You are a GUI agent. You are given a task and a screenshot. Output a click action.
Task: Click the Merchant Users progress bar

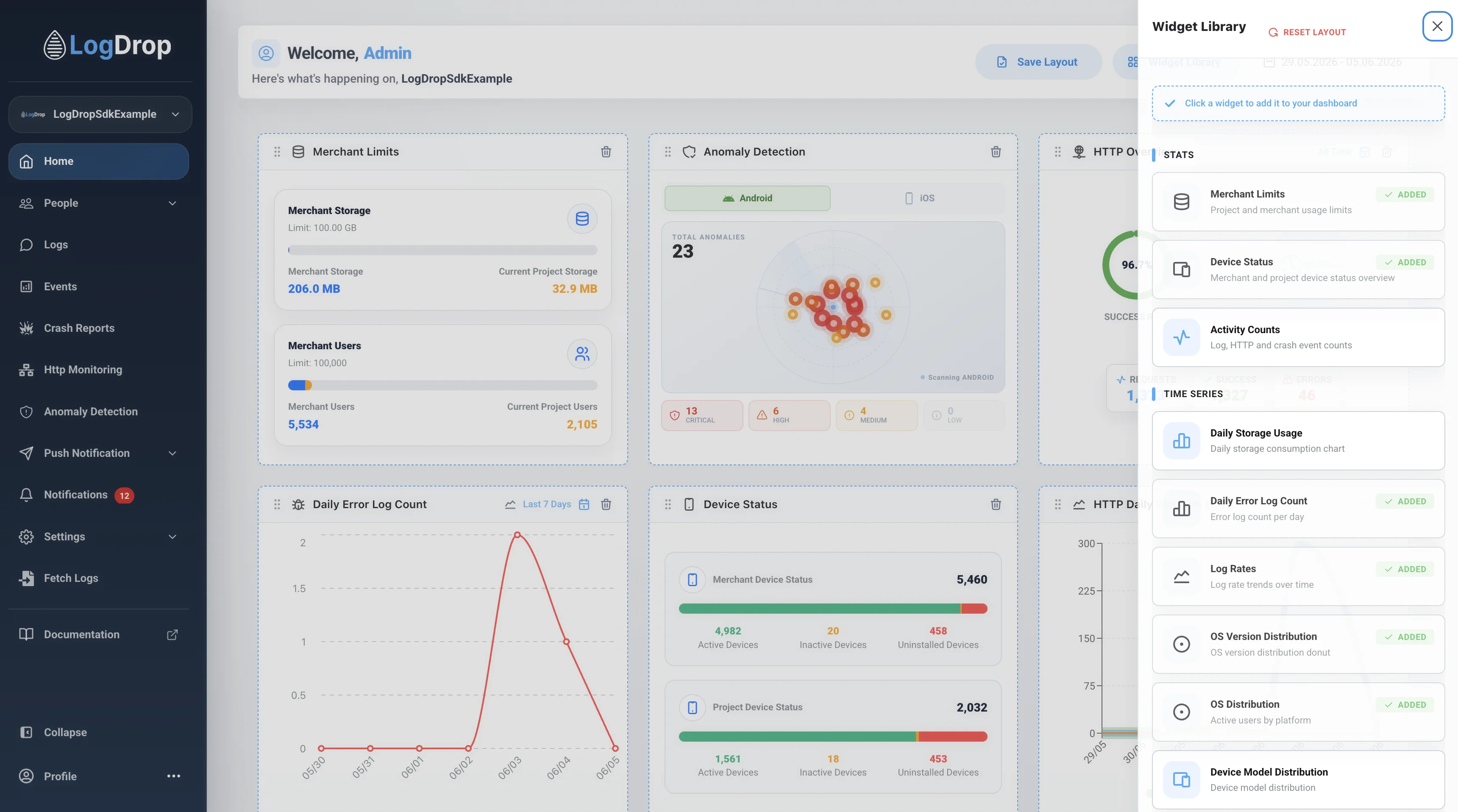click(442, 385)
